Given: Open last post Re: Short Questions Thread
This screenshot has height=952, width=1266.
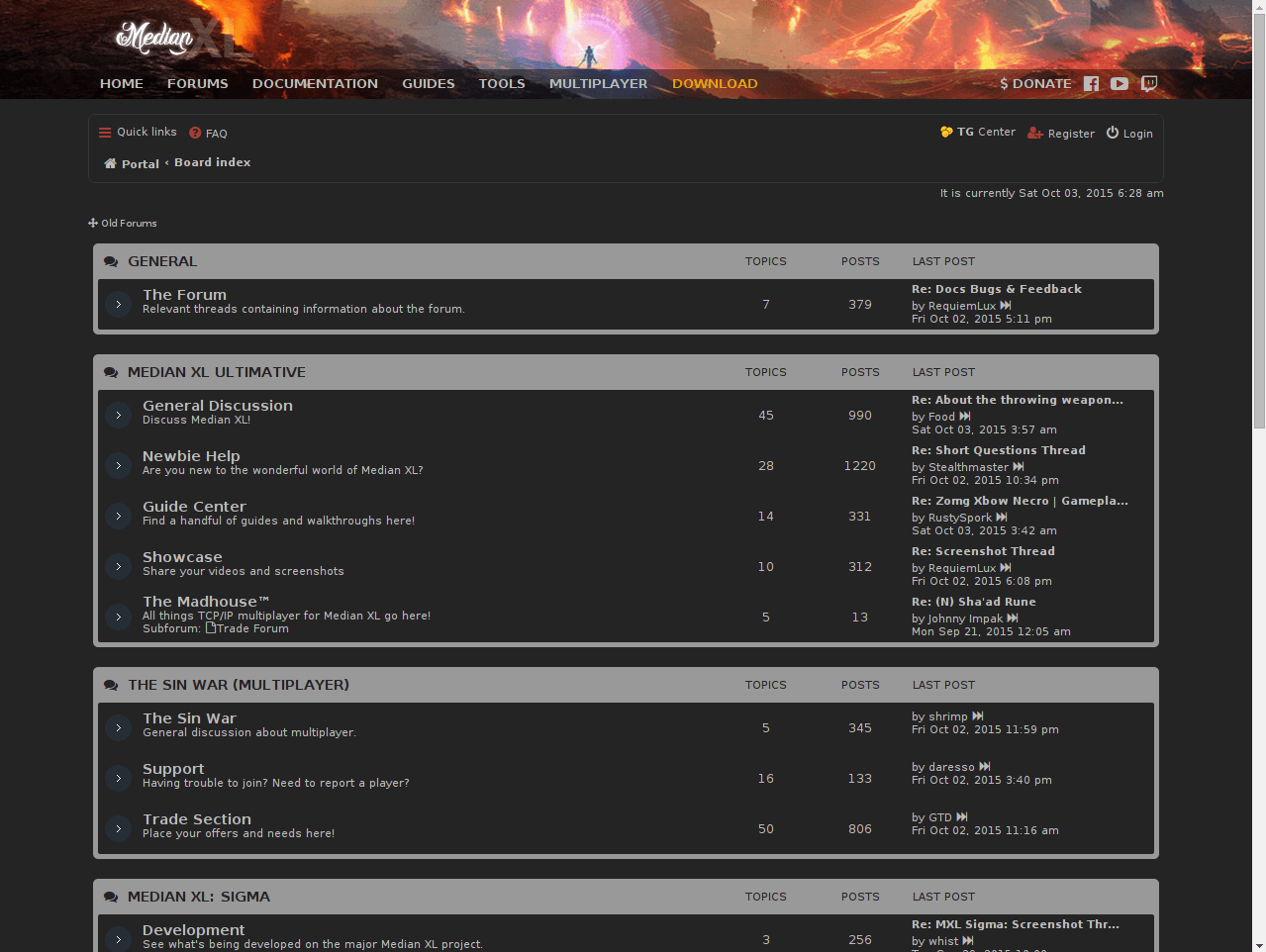Looking at the screenshot, I should tap(999, 450).
